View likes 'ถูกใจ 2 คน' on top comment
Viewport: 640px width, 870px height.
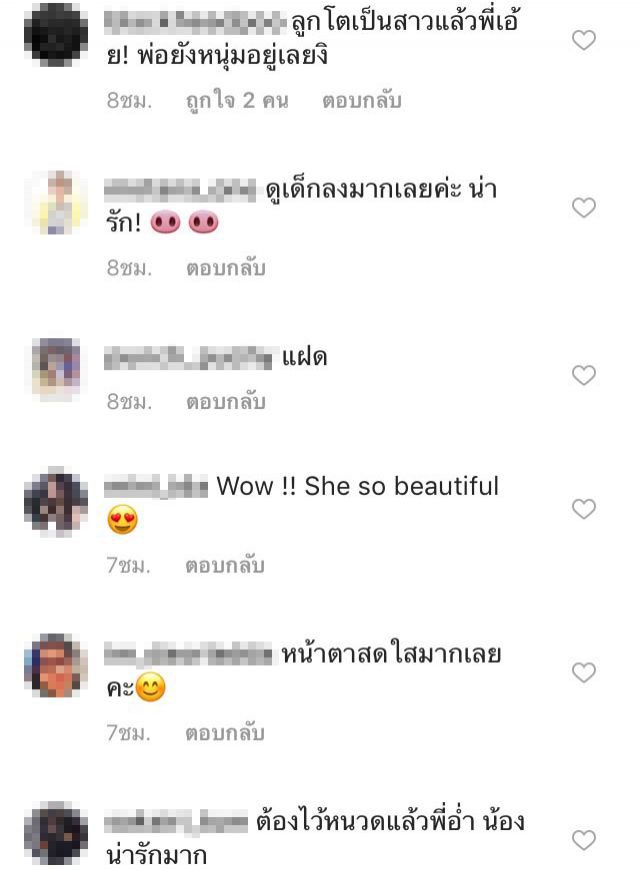point(237,101)
